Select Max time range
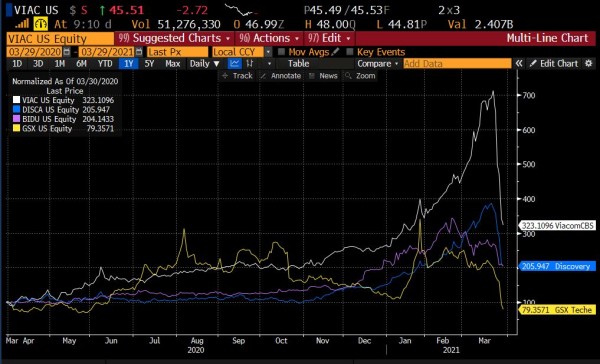The image size is (600, 364). (173, 64)
